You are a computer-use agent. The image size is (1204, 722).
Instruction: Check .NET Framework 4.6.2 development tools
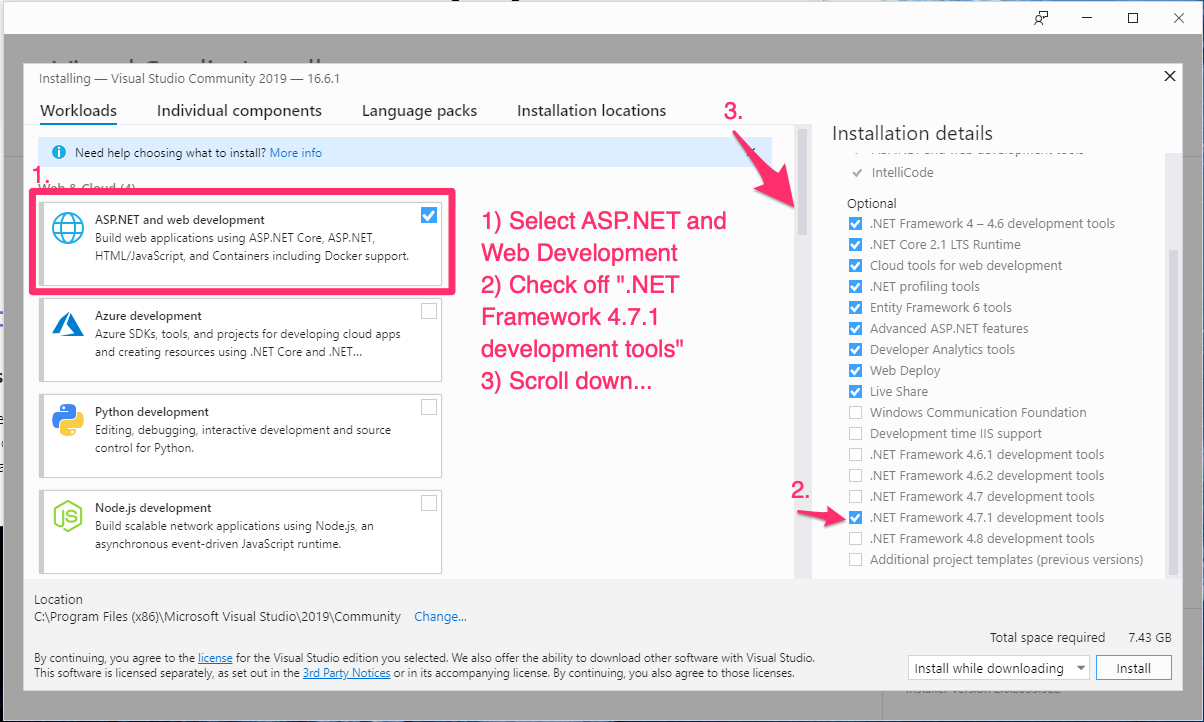point(855,475)
